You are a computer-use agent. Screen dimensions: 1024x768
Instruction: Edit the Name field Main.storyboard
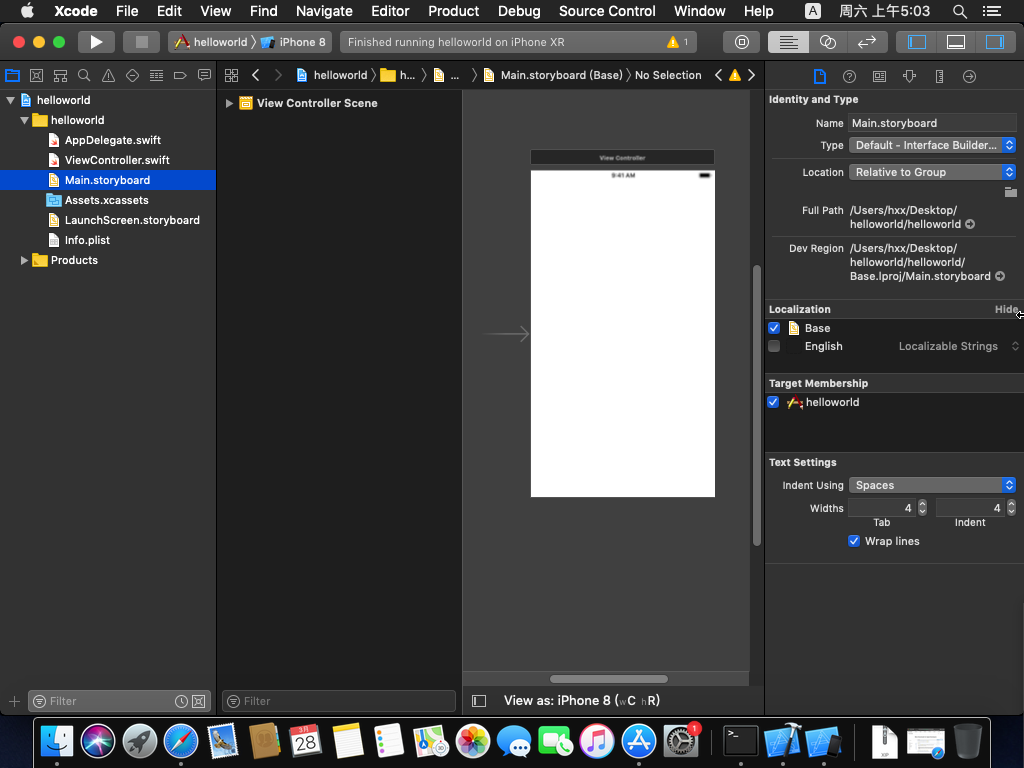[932, 123]
